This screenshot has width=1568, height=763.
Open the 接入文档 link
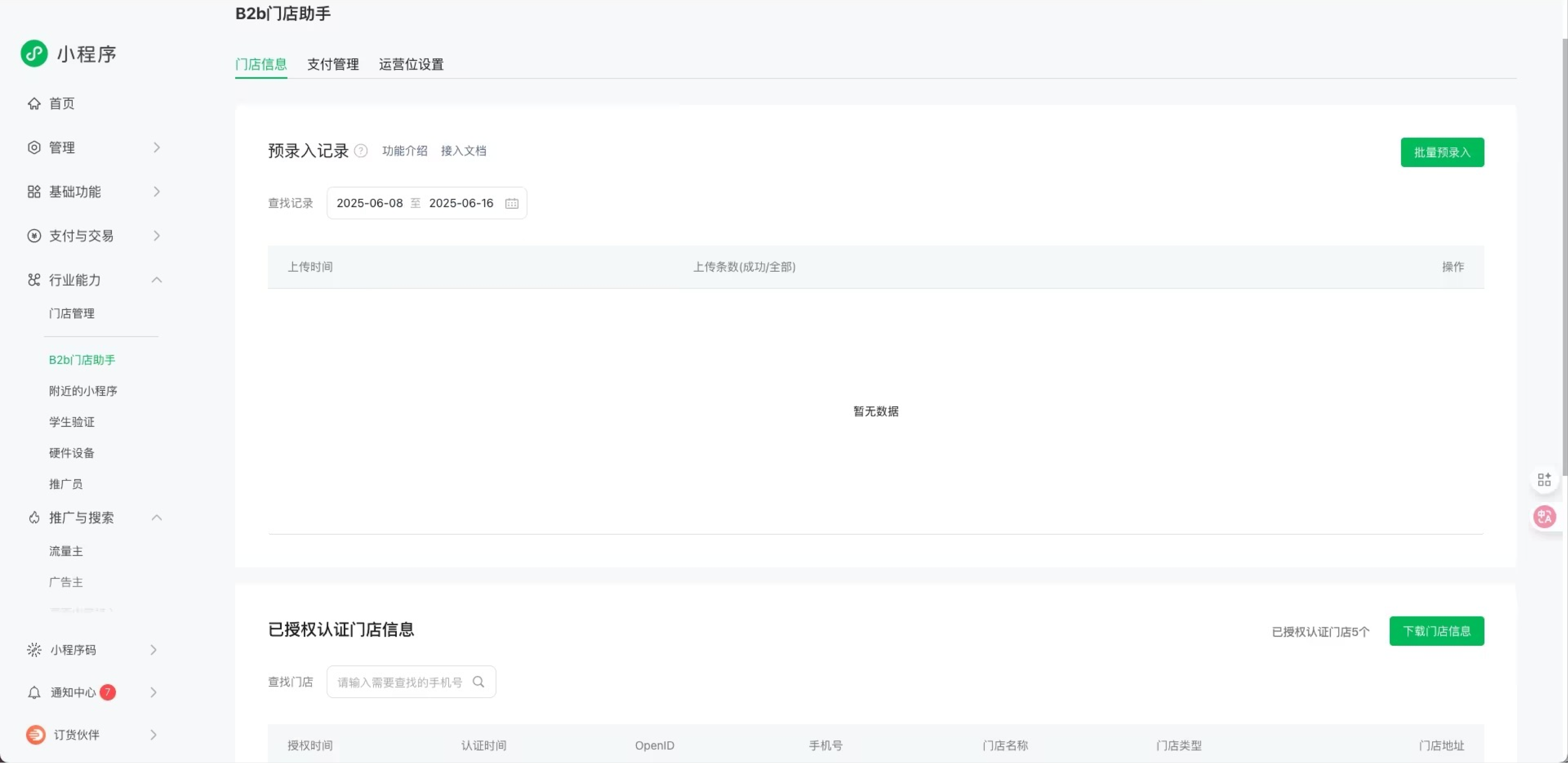tap(464, 151)
